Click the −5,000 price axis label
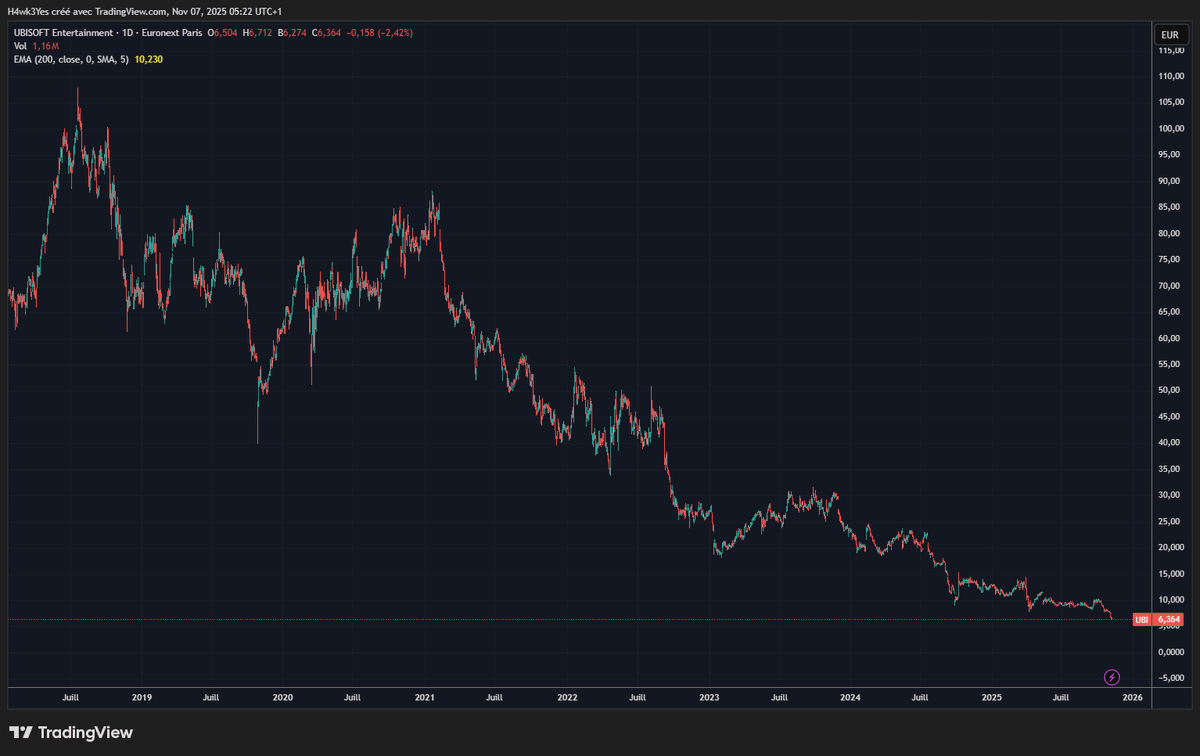The width and height of the screenshot is (1200, 756). (x=1169, y=678)
